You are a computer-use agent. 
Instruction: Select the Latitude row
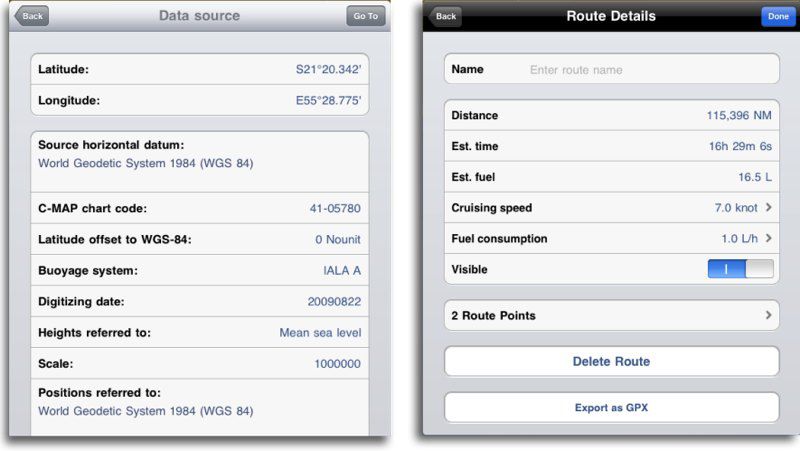pyautogui.click(x=199, y=69)
